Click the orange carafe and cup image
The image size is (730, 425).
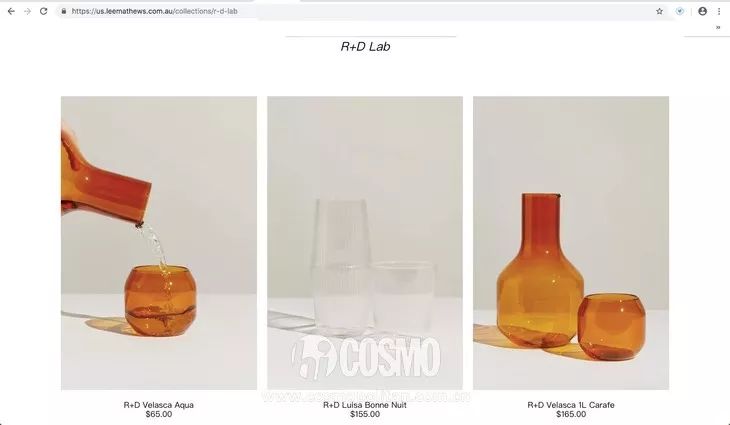571,243
